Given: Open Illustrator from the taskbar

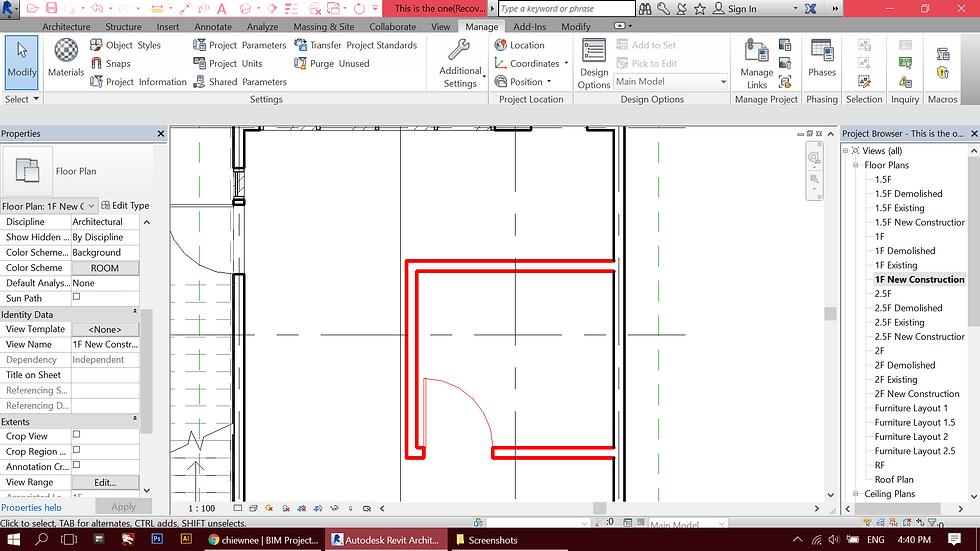Looking at the screenshot, I should 186,539.
